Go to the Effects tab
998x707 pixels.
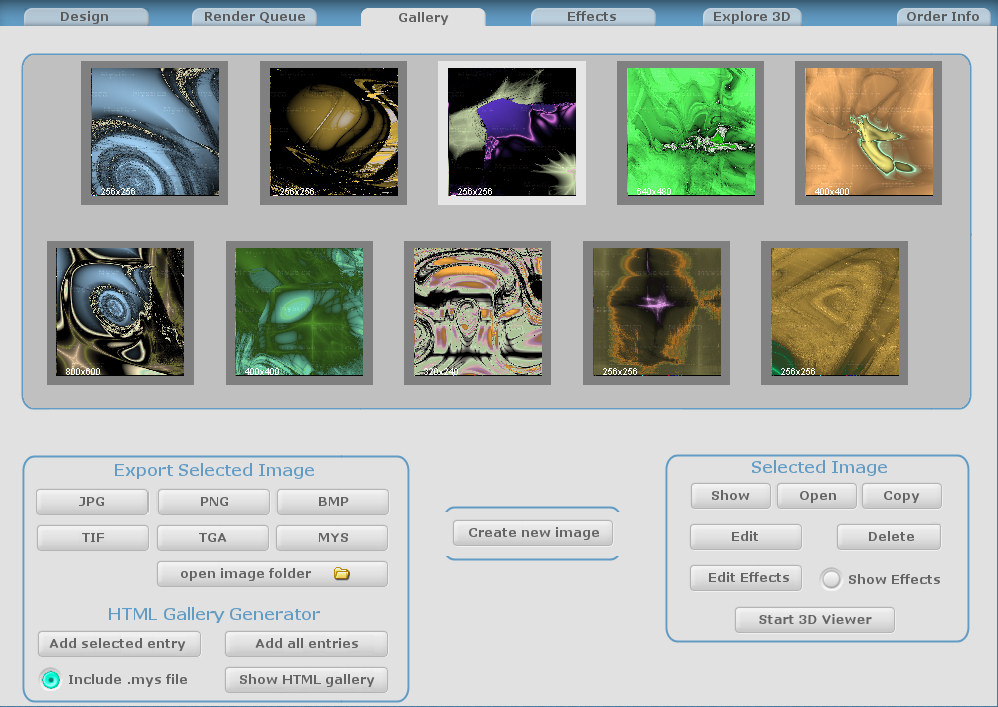(x=592, y=17)
